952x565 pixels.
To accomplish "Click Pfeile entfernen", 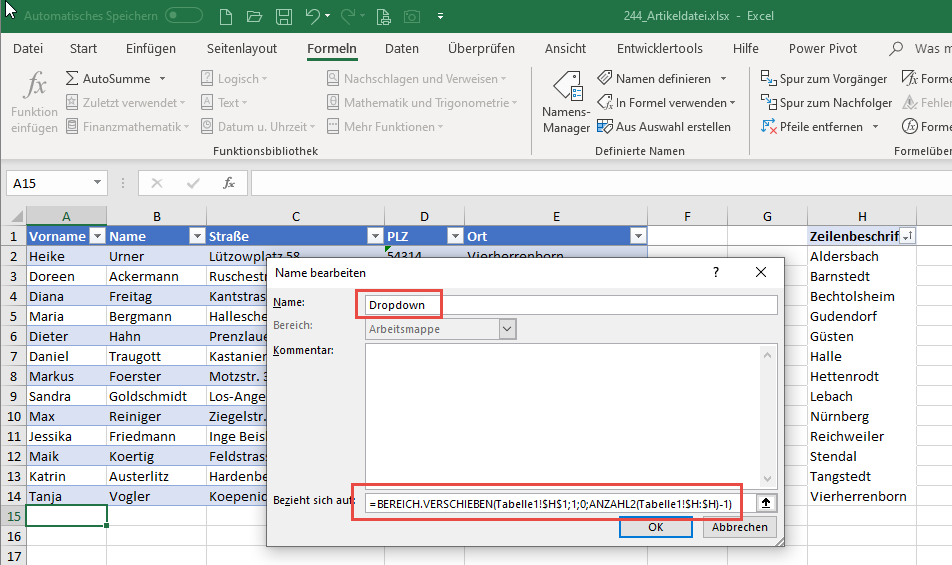I will [x=812, y=127].
